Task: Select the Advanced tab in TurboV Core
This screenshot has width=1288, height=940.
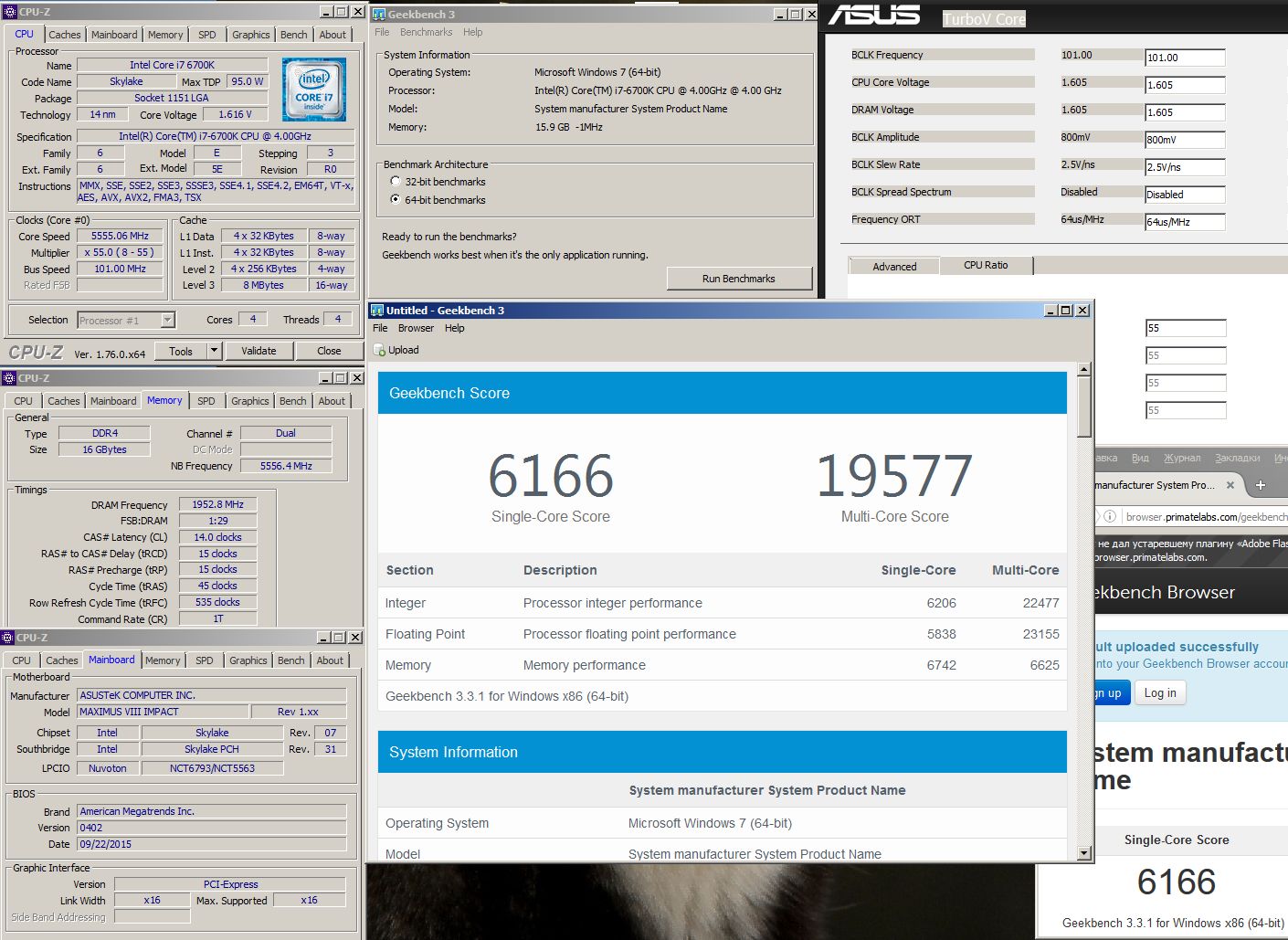Action: (x=894, y=267)
